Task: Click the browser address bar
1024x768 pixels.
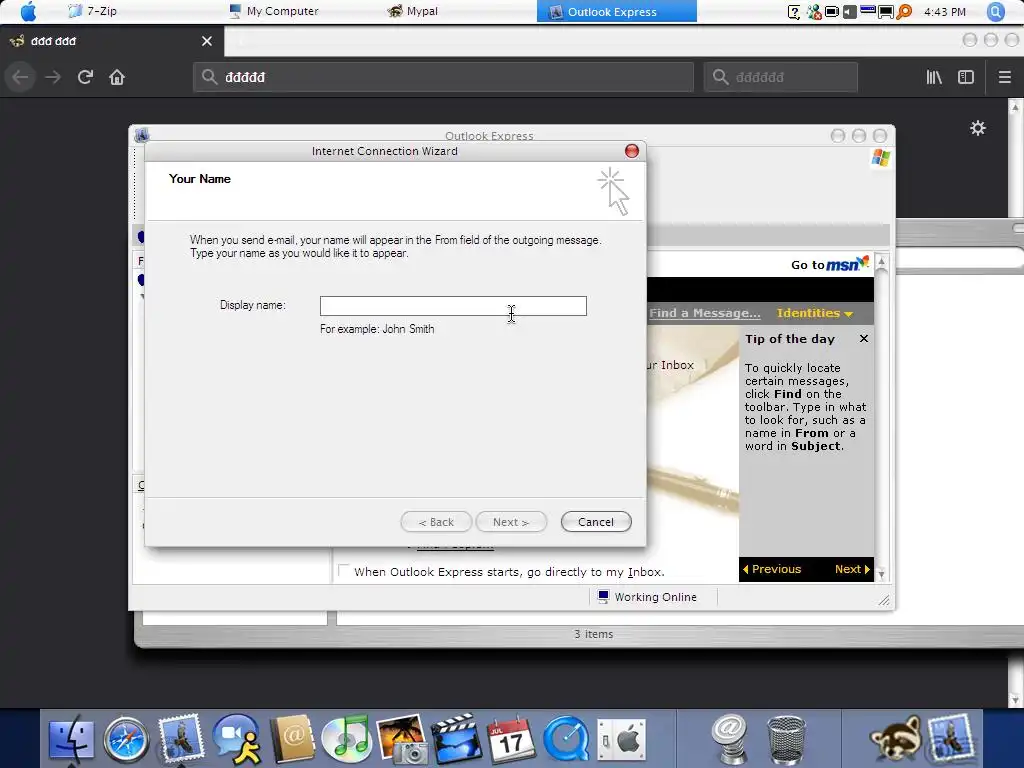Action: tap(443, 77)
